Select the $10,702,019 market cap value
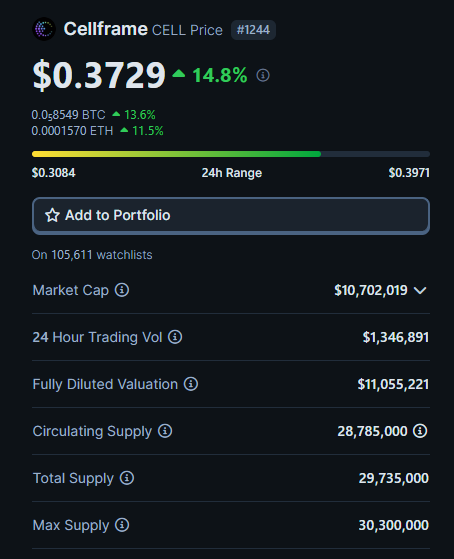 click(x=371, y=290)
